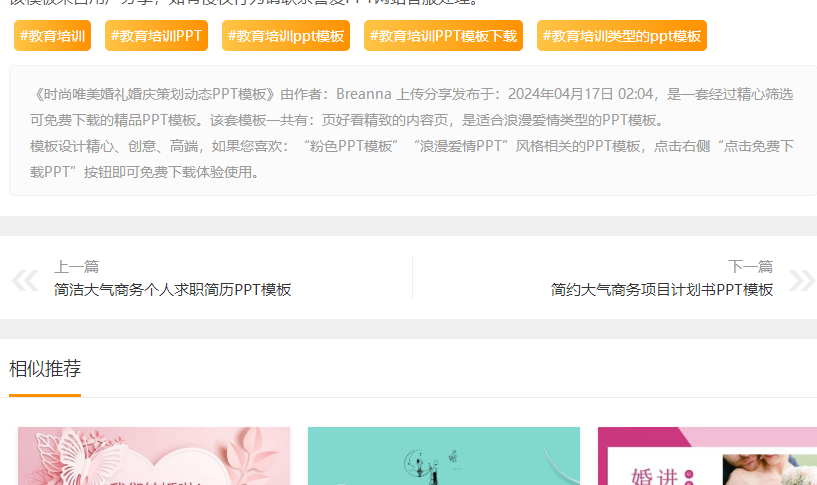Screen dimensions: 817x485
Task: Select the 相似推荐 tab heading
Action: [45, 369]
